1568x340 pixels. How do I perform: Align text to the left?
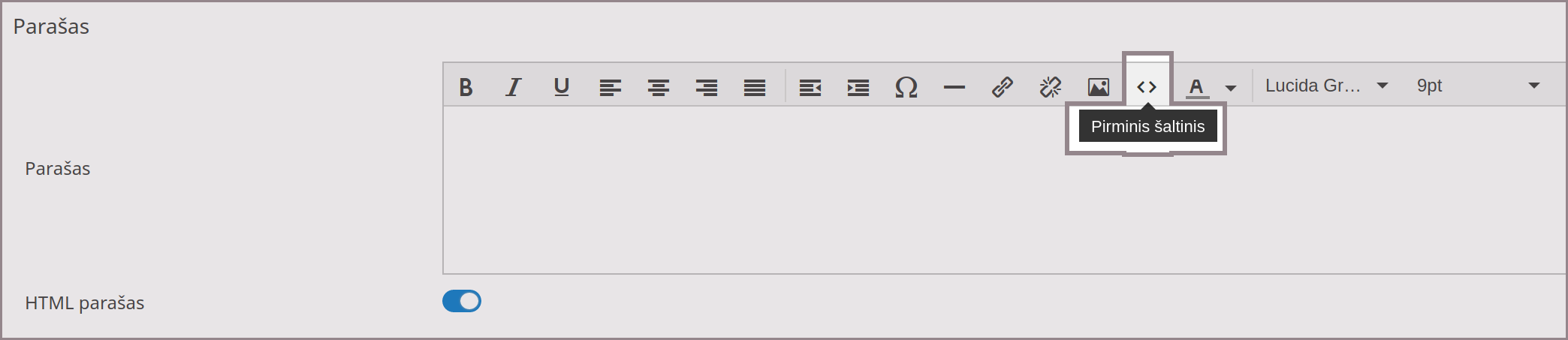(x=610, y=87)
